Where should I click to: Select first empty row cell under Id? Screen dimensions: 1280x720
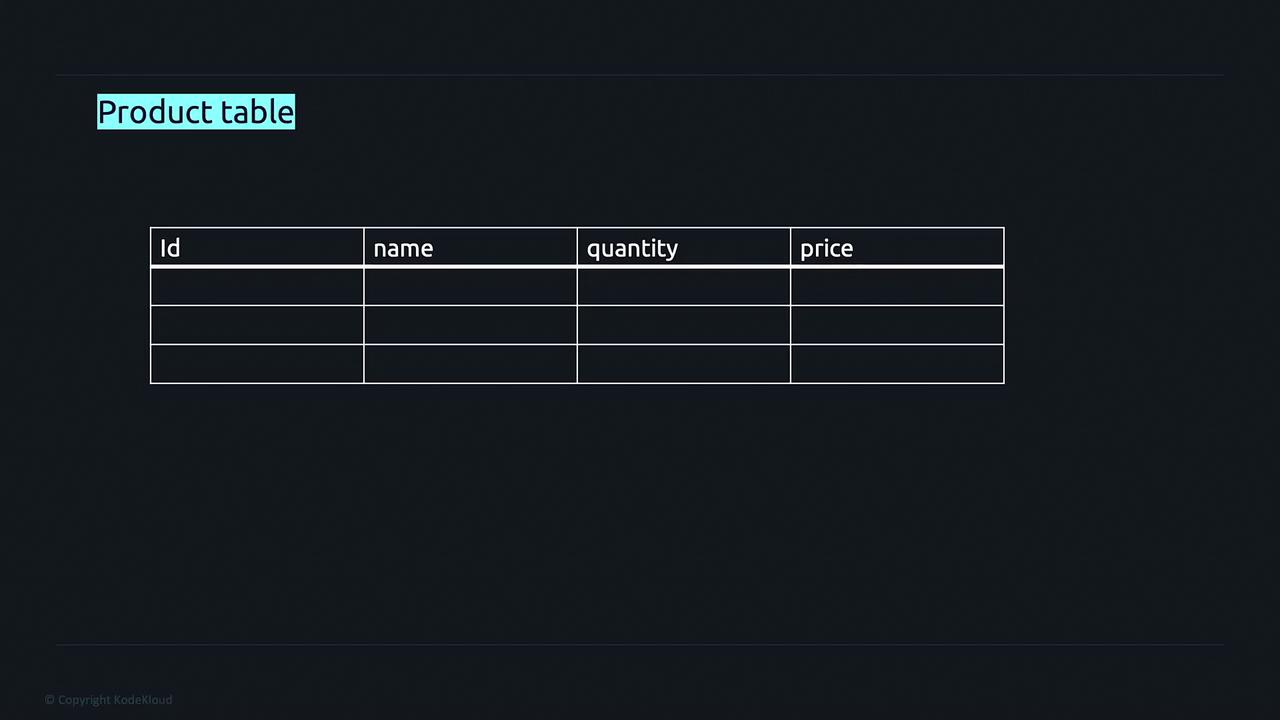click(x=257, y=287)
